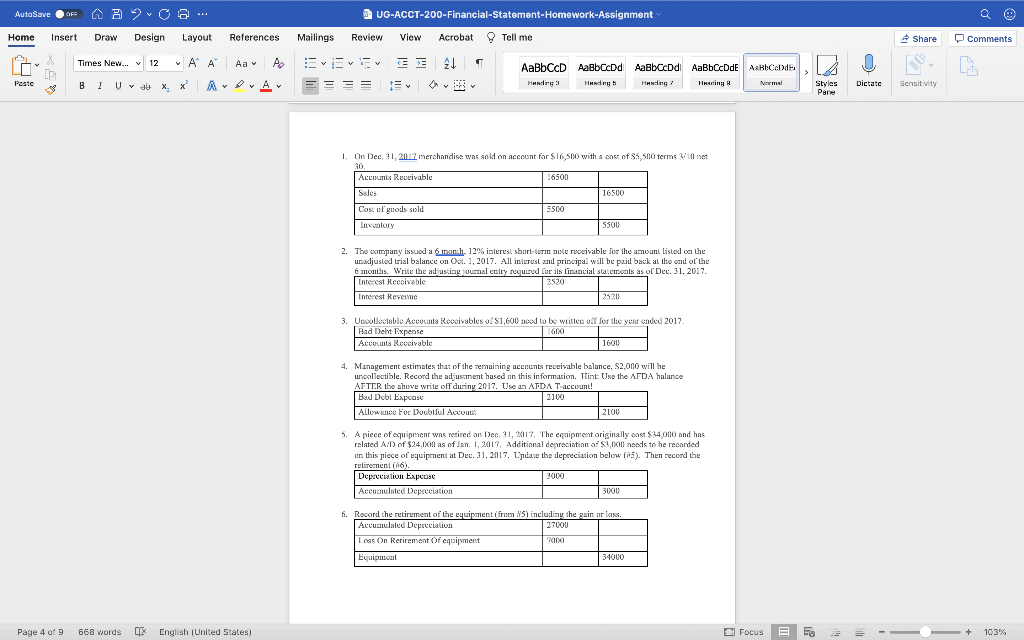Click the word count in status bar
Image resolution: width=1024 pixels, height=640 pixels.
pos(98,632)
